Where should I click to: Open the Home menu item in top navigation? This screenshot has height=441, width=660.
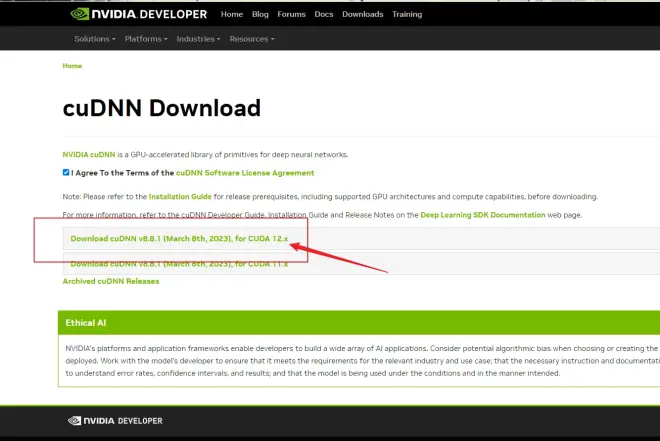tap(232, 14)
